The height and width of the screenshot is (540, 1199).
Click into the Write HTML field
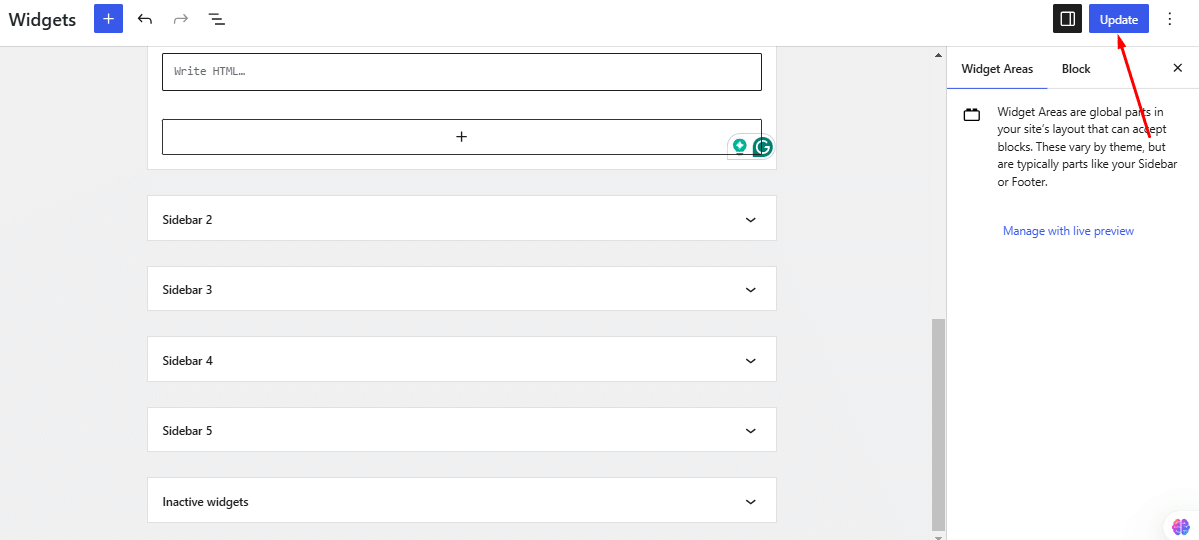click(x=461, y=72)
